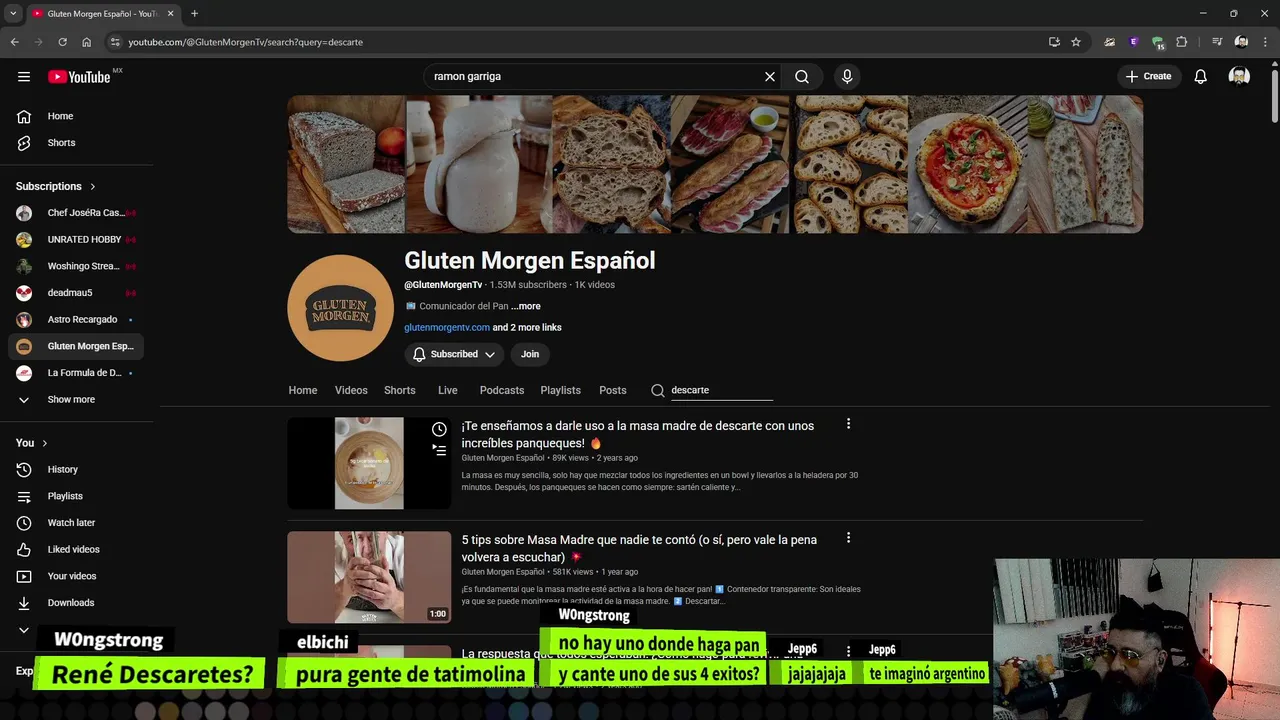Click the Gluten Morgen channel avatar
This screenshot has height=720, width=1280.
click(x=340, y=308)
